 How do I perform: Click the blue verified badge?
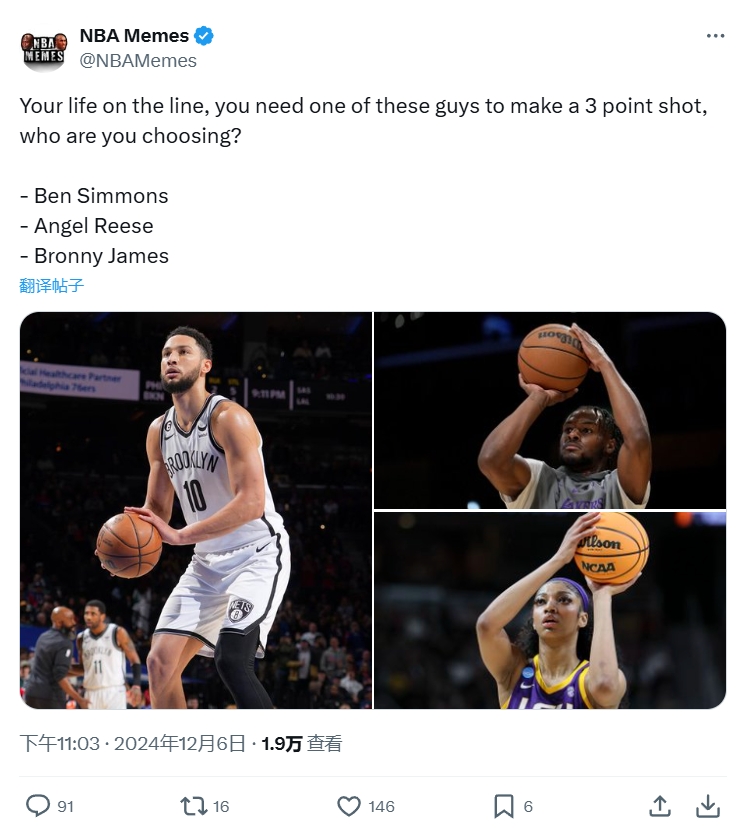(204, 36)
